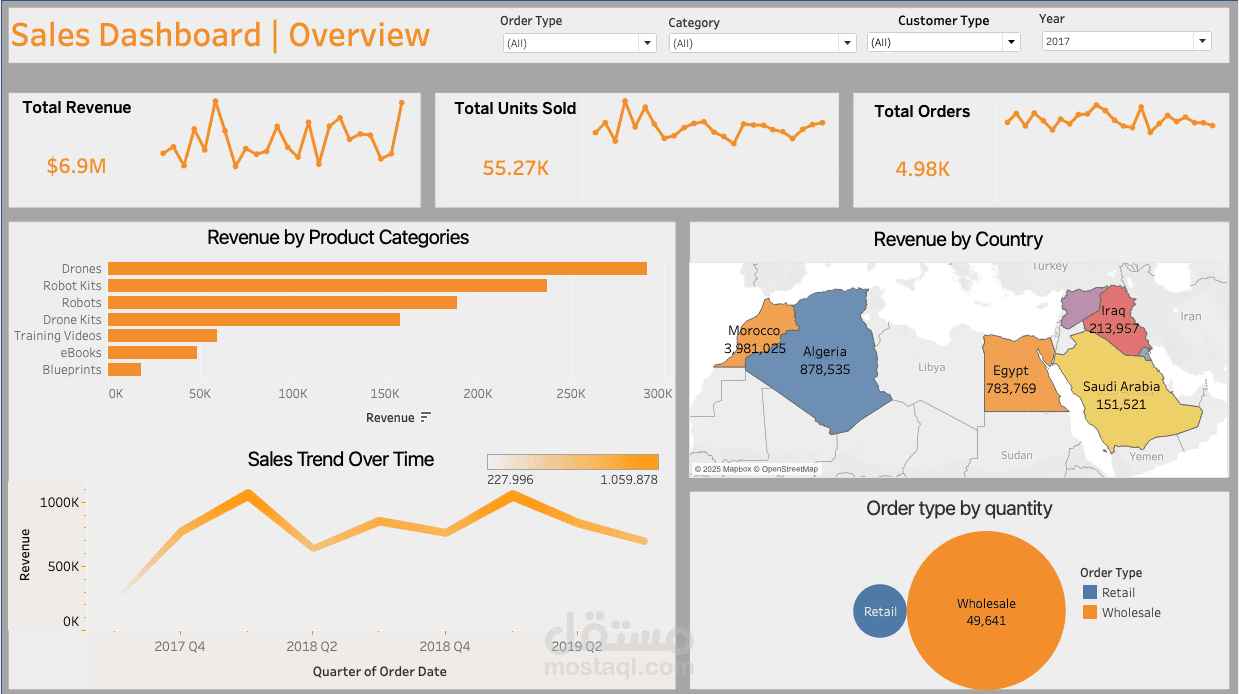Screen dimensions: 1239x694
Task: Open the Order Type filter dropdown
Action: pos(647,42)
